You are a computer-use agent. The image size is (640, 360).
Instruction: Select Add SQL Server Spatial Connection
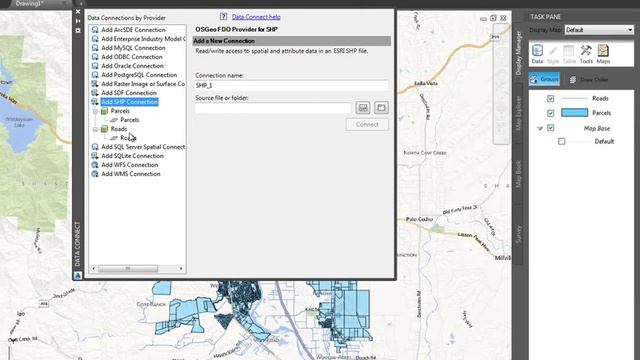point(143,147)
